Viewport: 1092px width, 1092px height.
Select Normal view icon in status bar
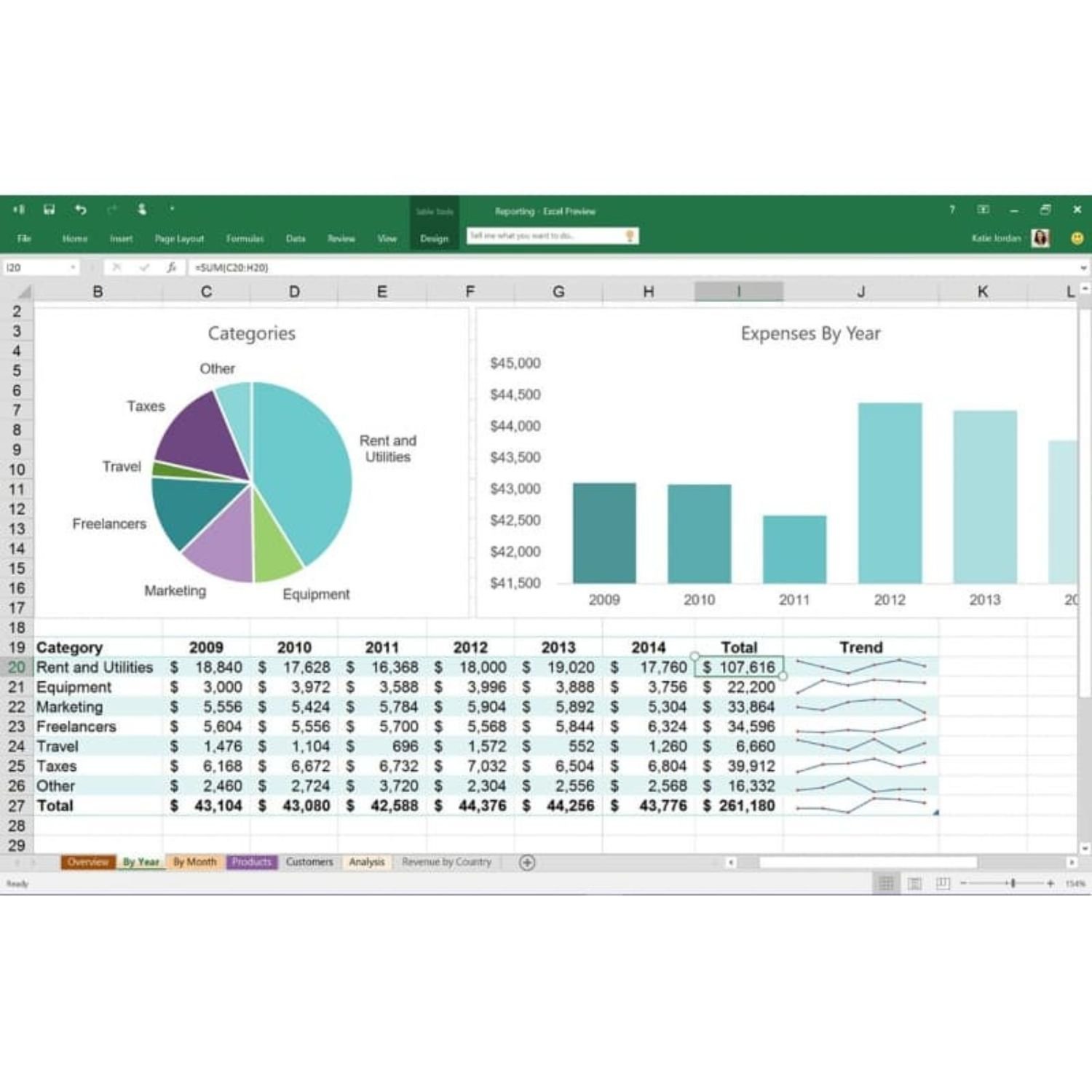[x=887, y=883]
